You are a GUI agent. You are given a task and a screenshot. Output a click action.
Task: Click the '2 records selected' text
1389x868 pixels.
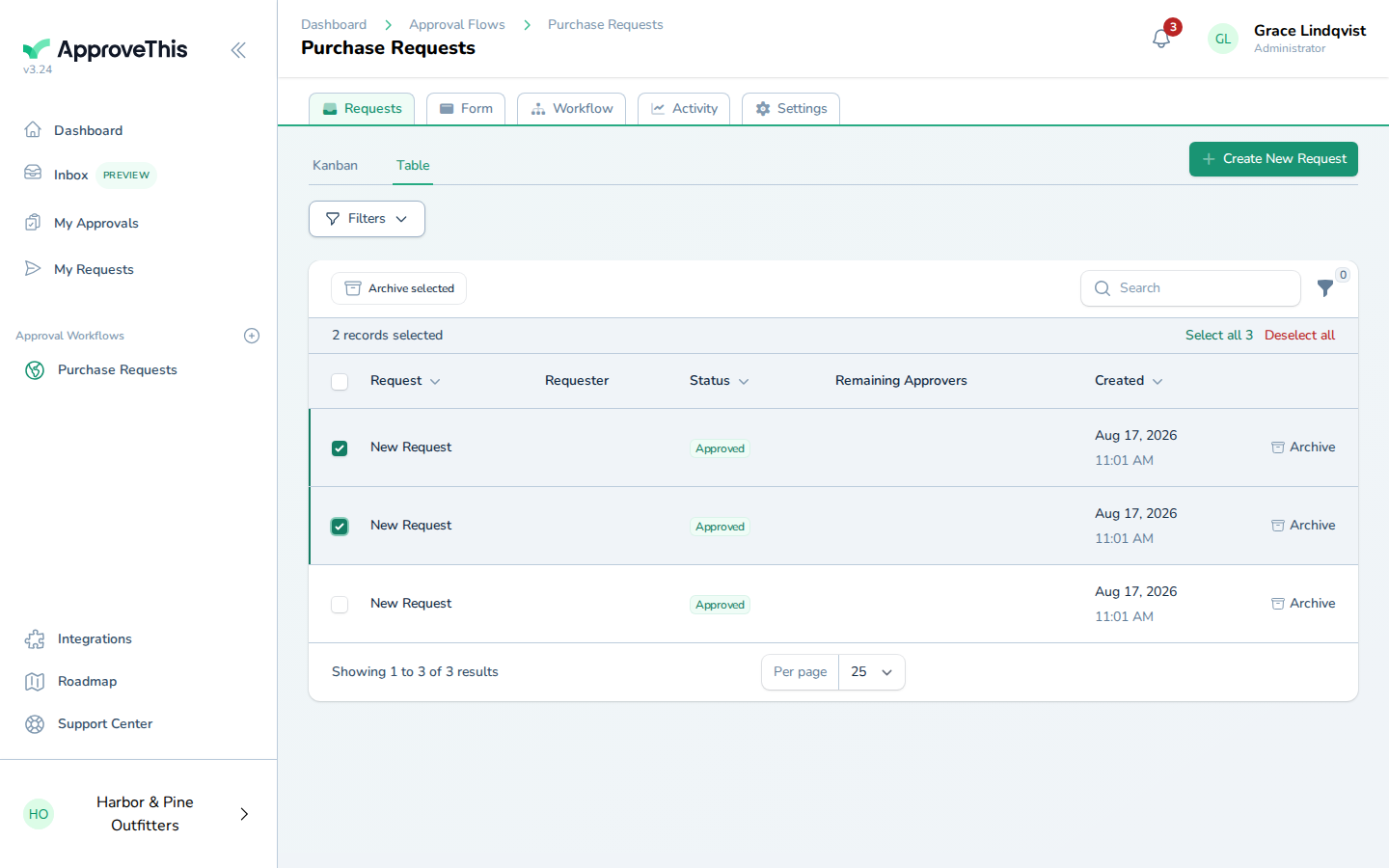(x=388, y=336)
